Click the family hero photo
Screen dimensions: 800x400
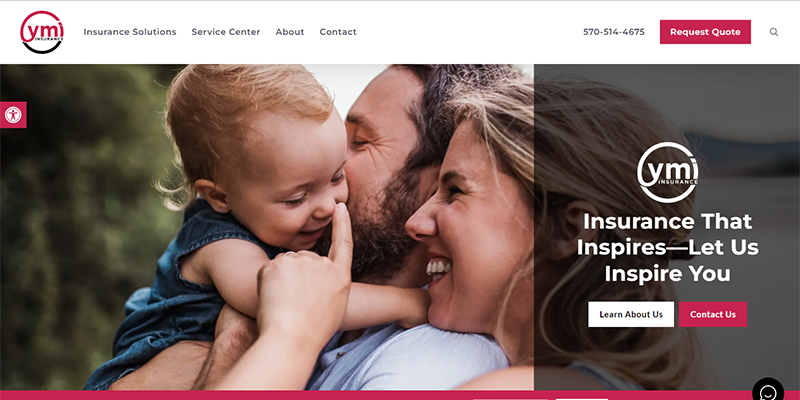point(267,227)
